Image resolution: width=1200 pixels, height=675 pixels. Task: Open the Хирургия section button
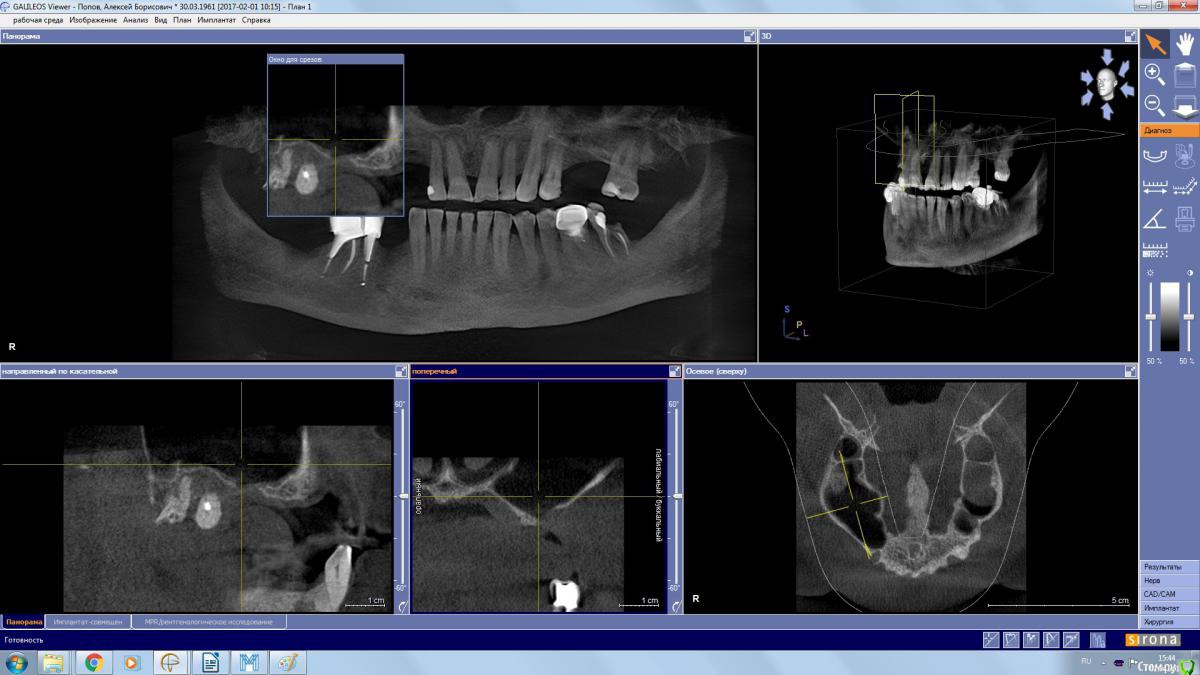pyautogui.click(x=1169, y=622)
